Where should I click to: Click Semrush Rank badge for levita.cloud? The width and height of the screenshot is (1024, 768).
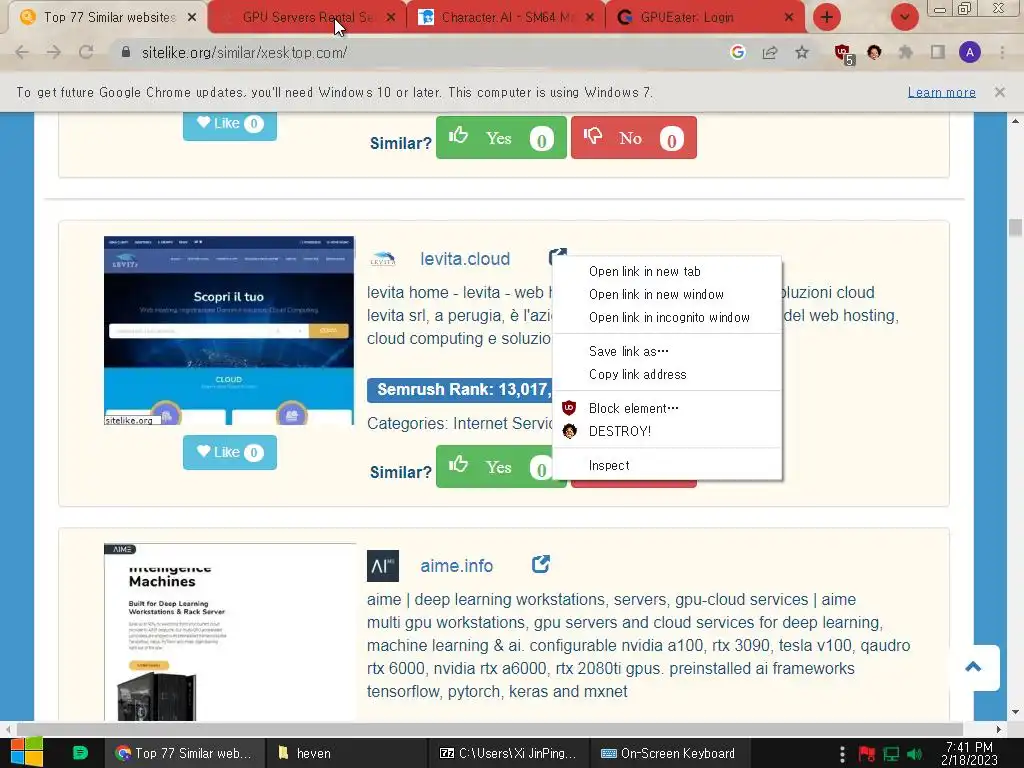click(461, 390)
